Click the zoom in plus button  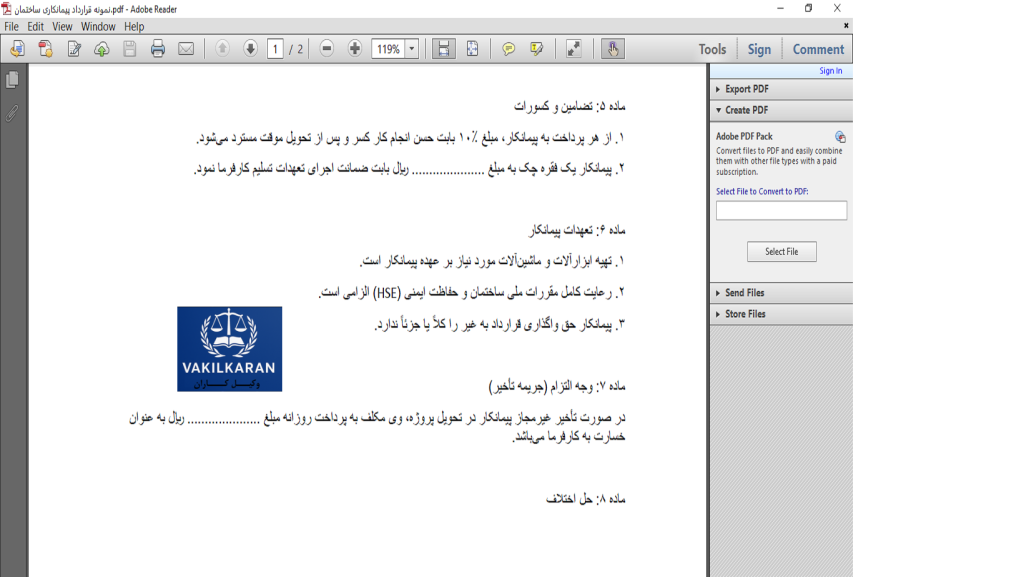tap(355, 49)
